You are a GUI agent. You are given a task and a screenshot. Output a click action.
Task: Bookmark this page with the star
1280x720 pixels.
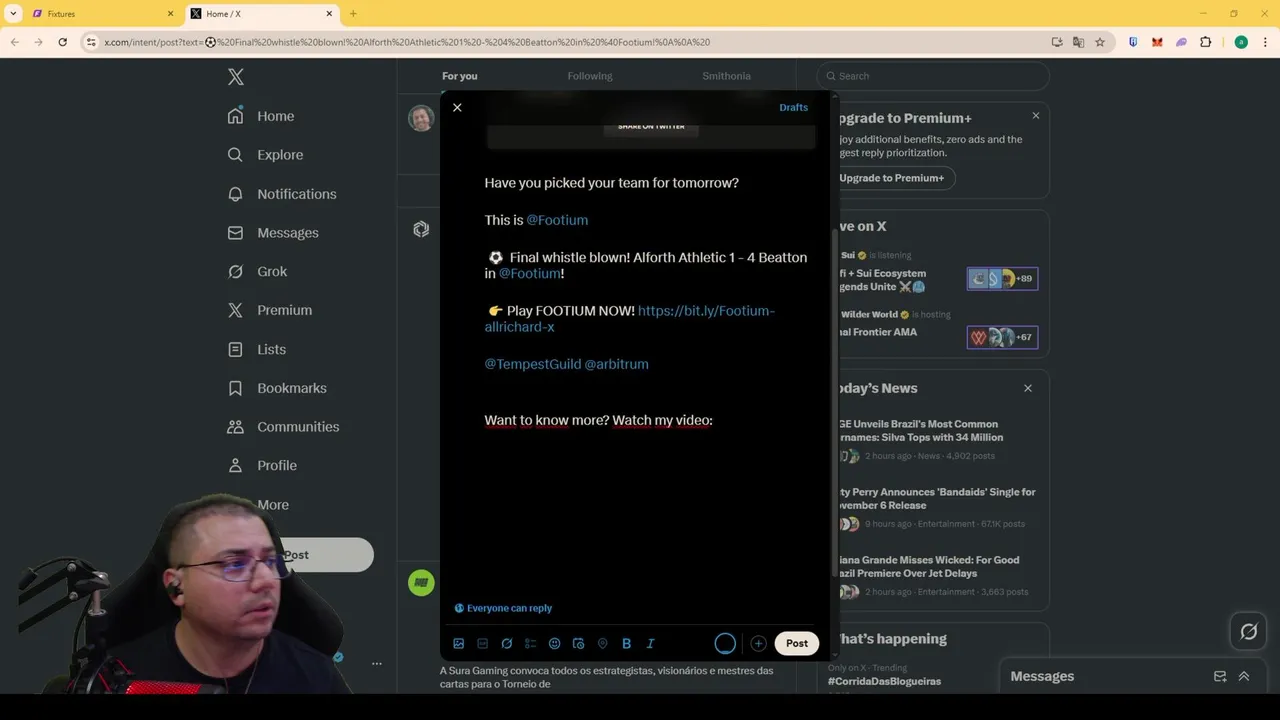click(x=1100, y=42)
